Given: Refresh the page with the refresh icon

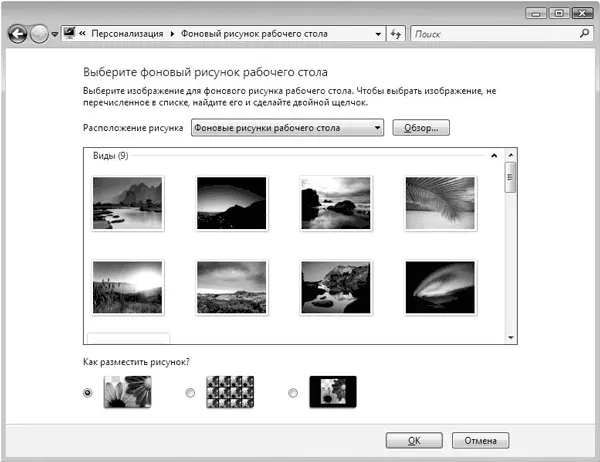Looking at the screenshot, I should click(x=396, y=34).
